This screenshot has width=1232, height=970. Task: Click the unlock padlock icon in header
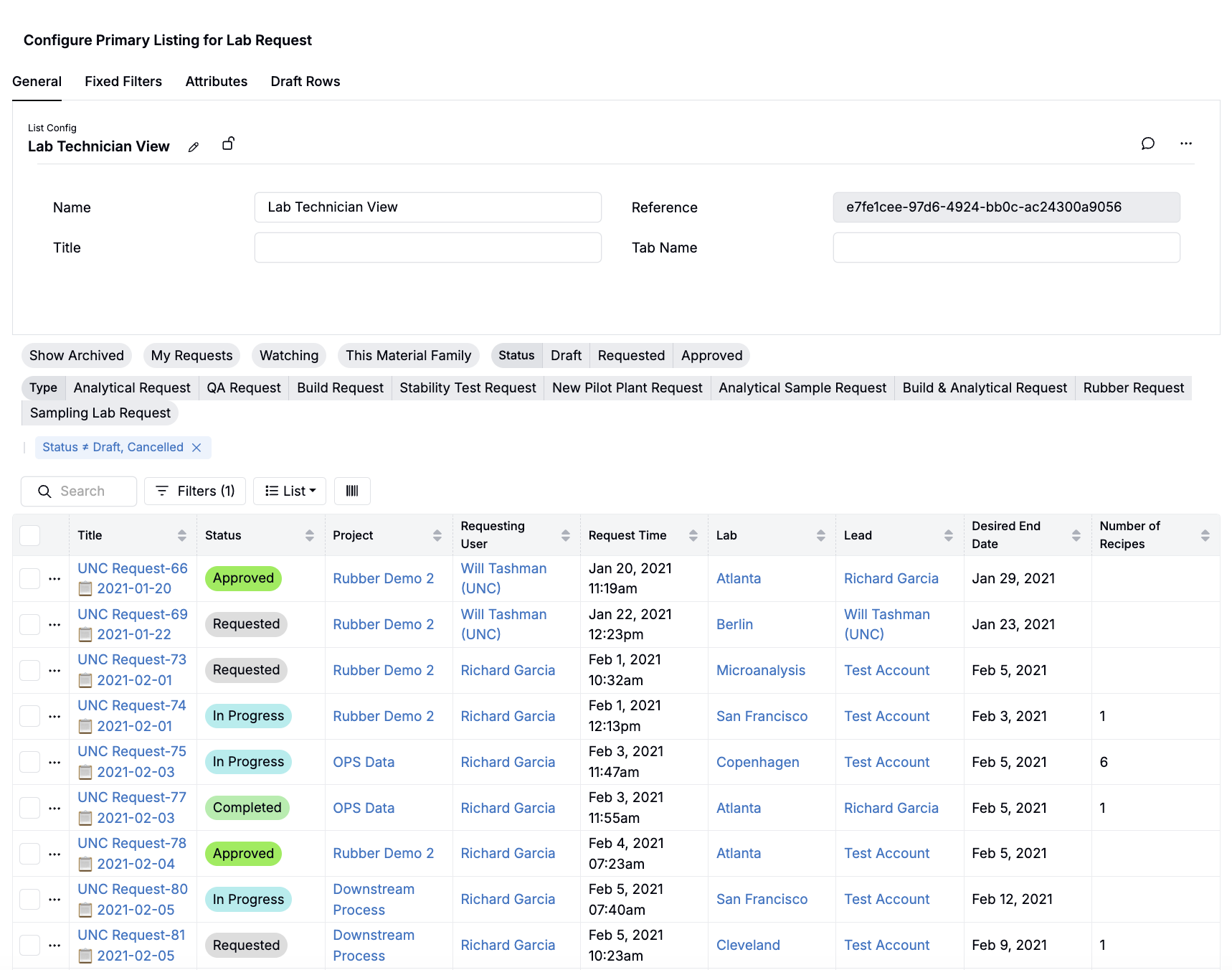pyautogui.click(x=228, y=144)
